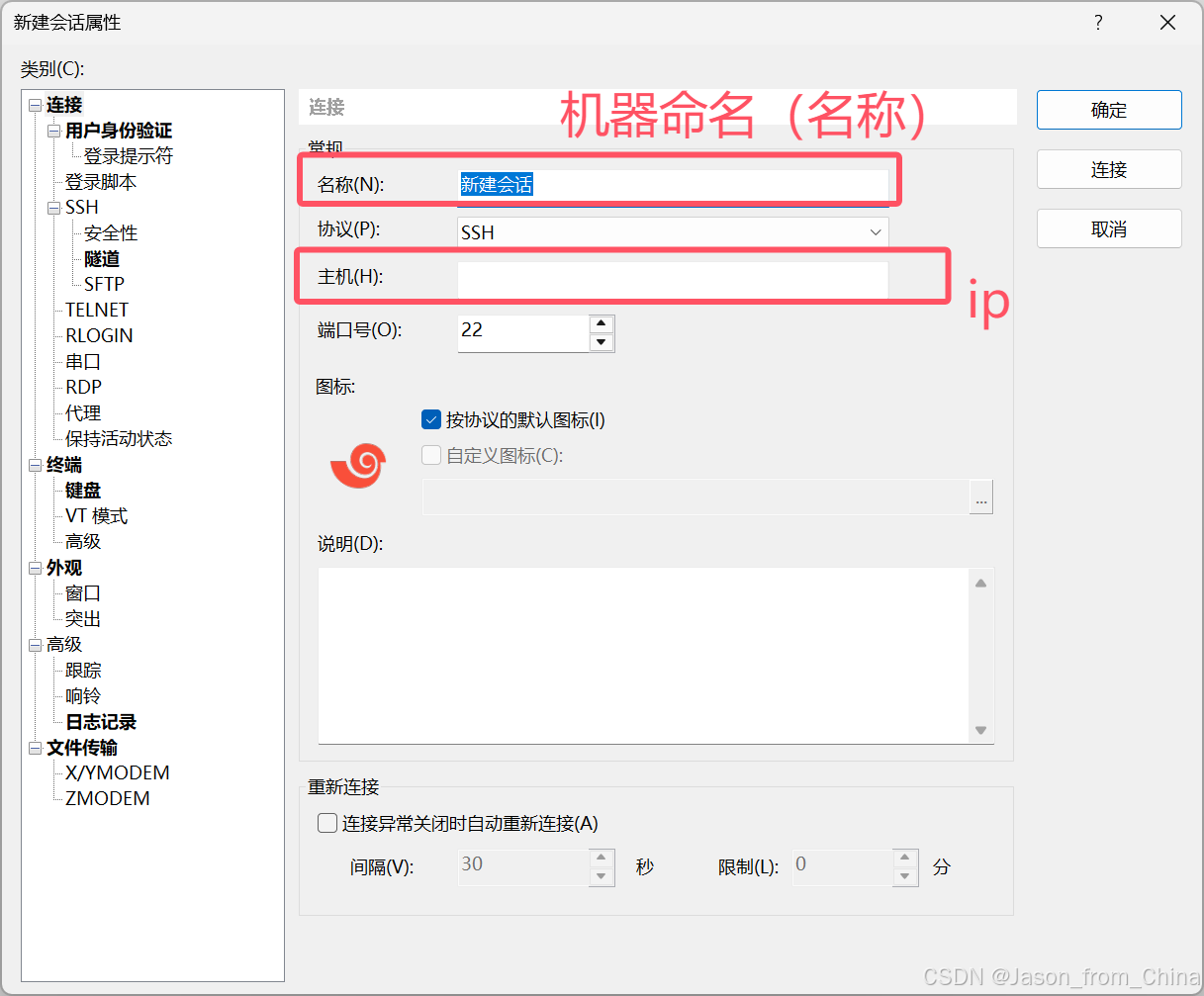The height and width of the screenshot is (996, 1204).
Task: Click description scrollbar down arrow
Action: coord(981,730)
